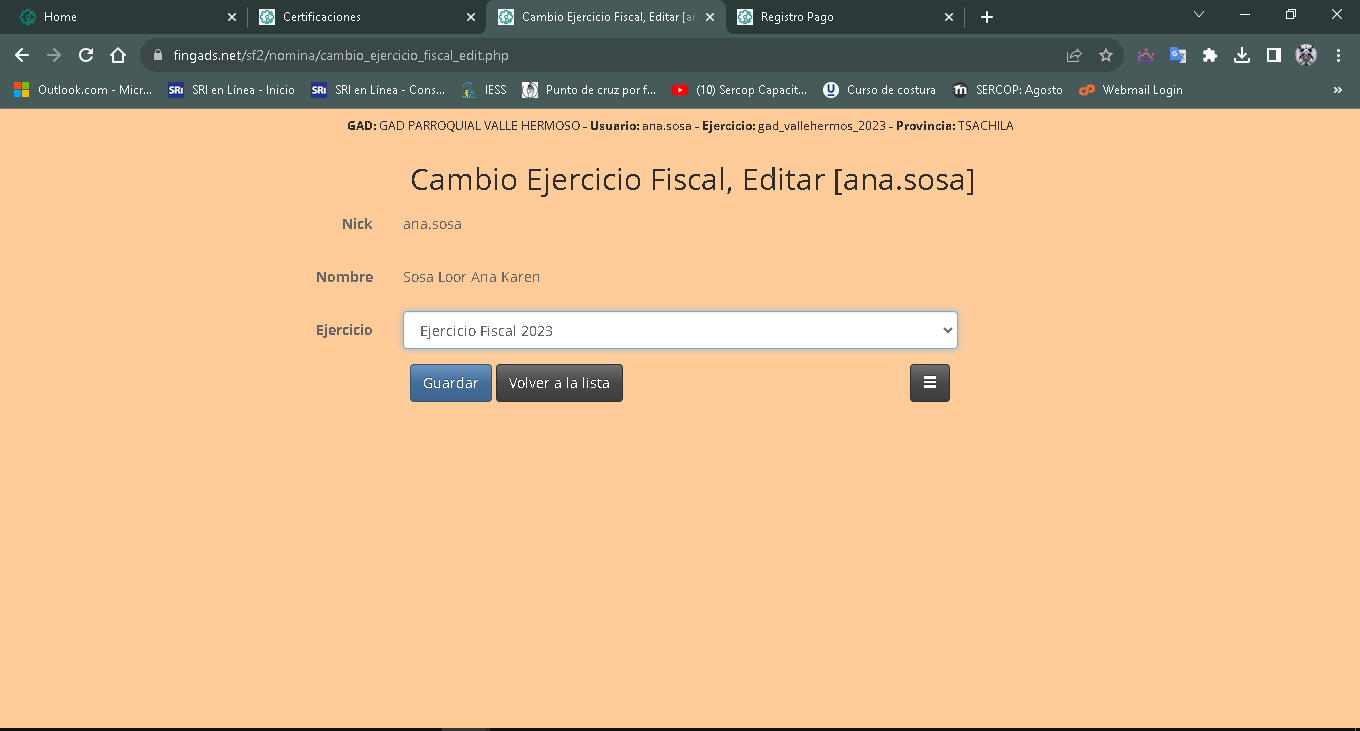Image resolution: width=1360 pixels, height=731 pixels.
Task: Click the address bar URL field
Action: tap(600, 56)
